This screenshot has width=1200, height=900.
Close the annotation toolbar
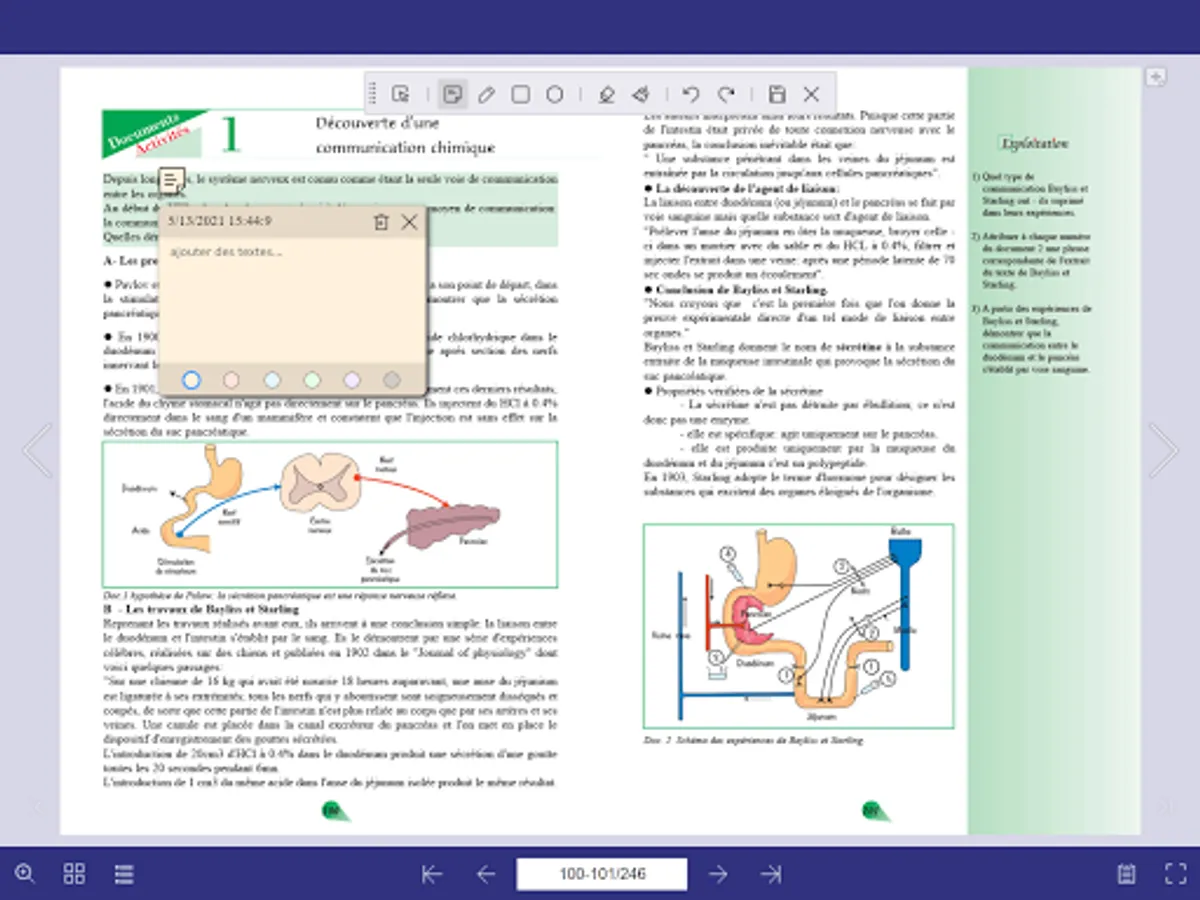[811, 95]
